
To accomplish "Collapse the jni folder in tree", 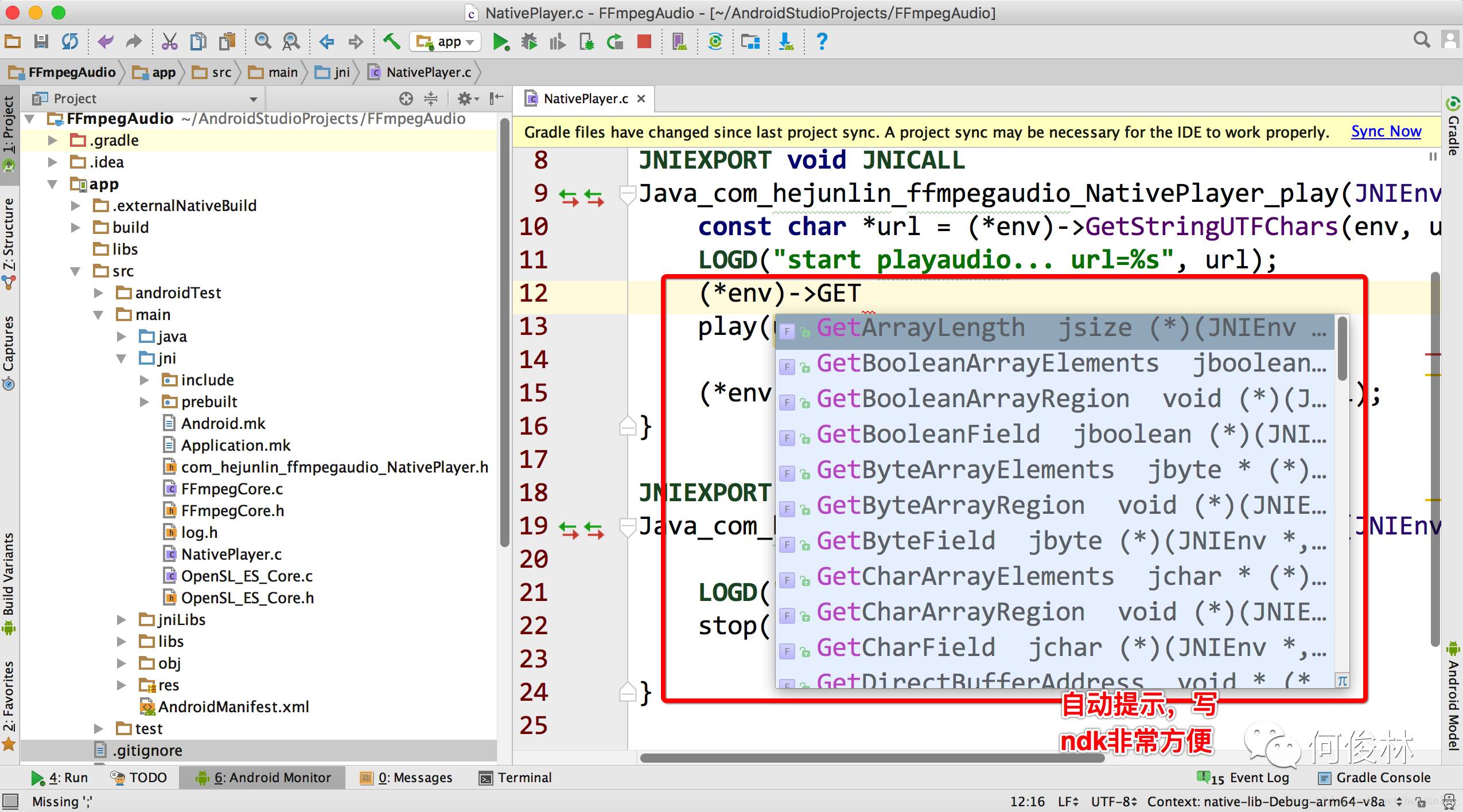I will [x=121, y=358].
